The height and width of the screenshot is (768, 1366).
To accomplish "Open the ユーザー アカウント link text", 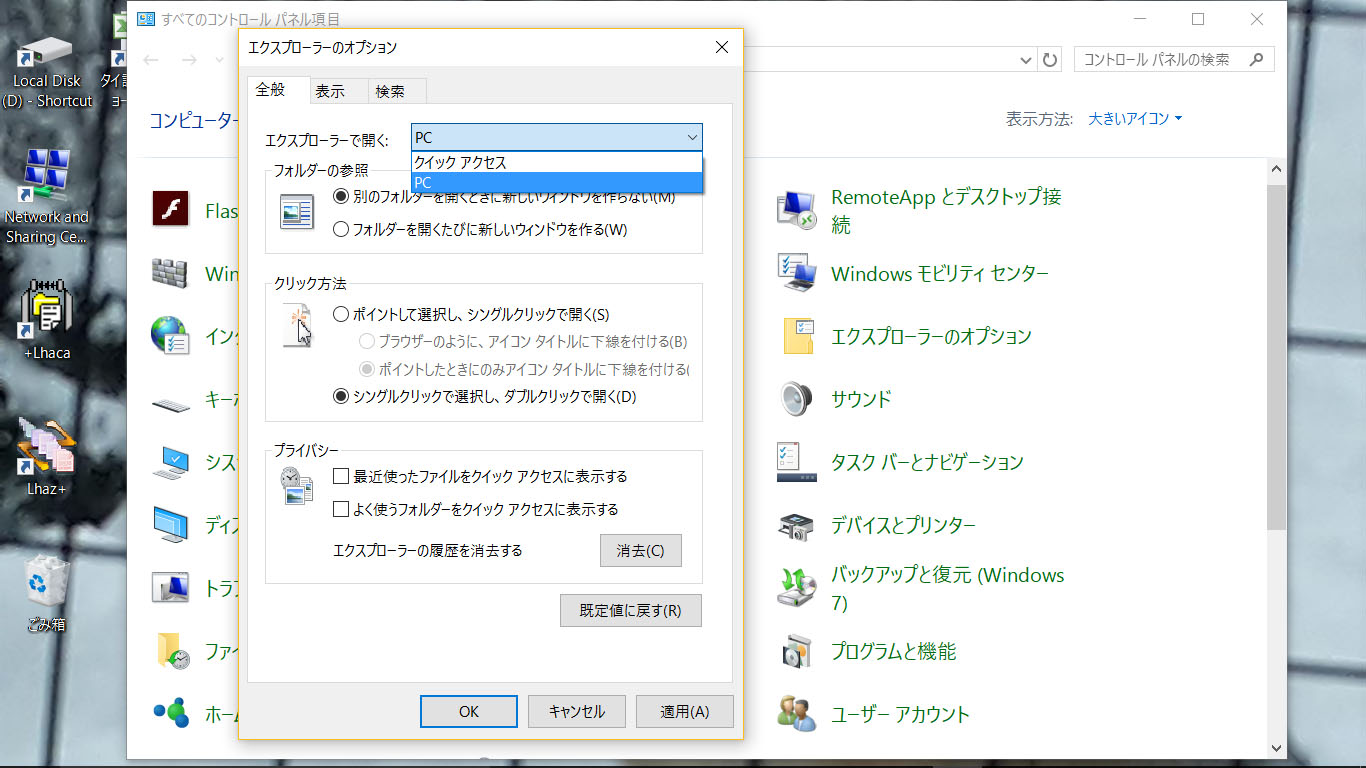I will 900,714.
